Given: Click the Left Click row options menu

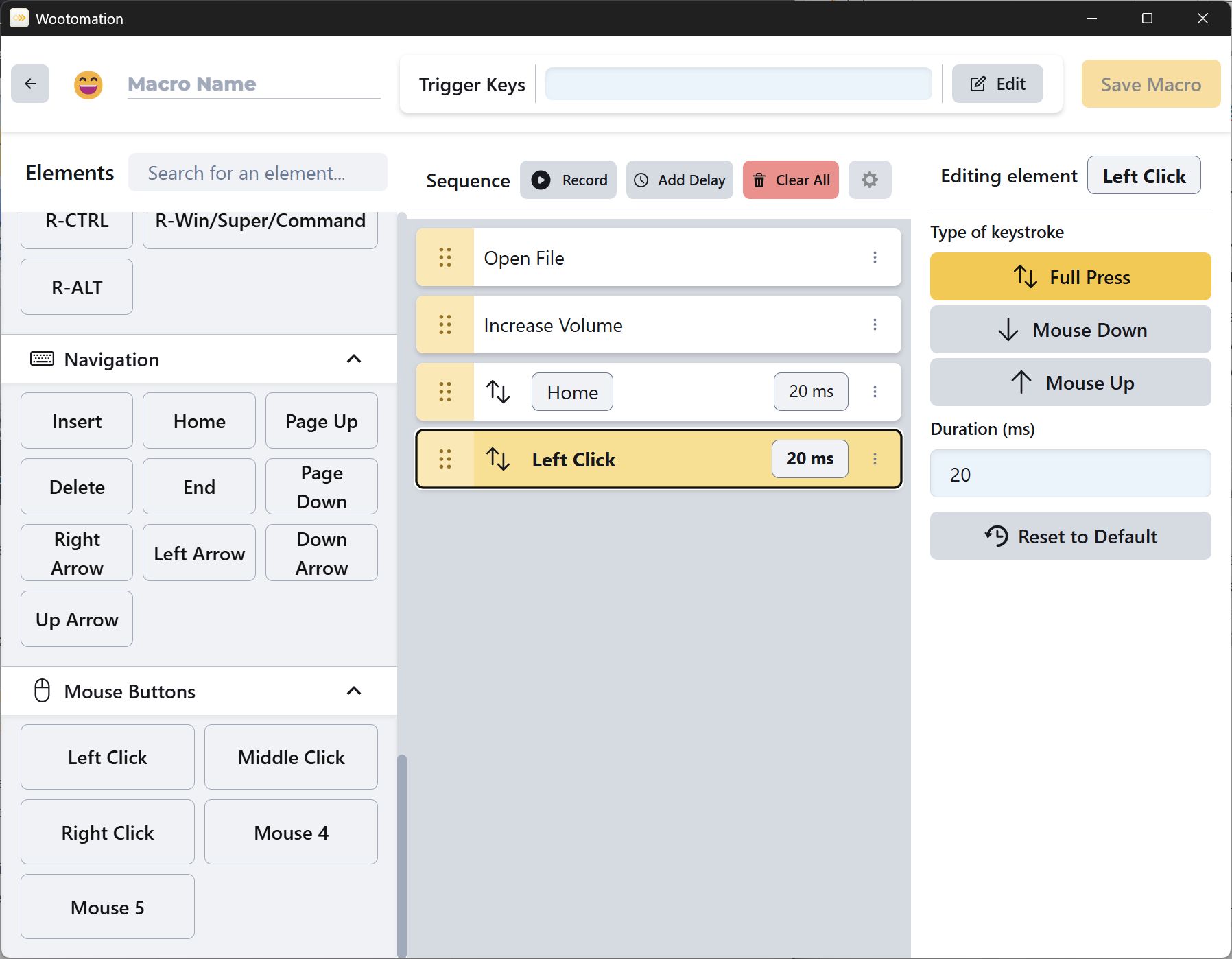Looking at the screenshot, I should [875, 459].
